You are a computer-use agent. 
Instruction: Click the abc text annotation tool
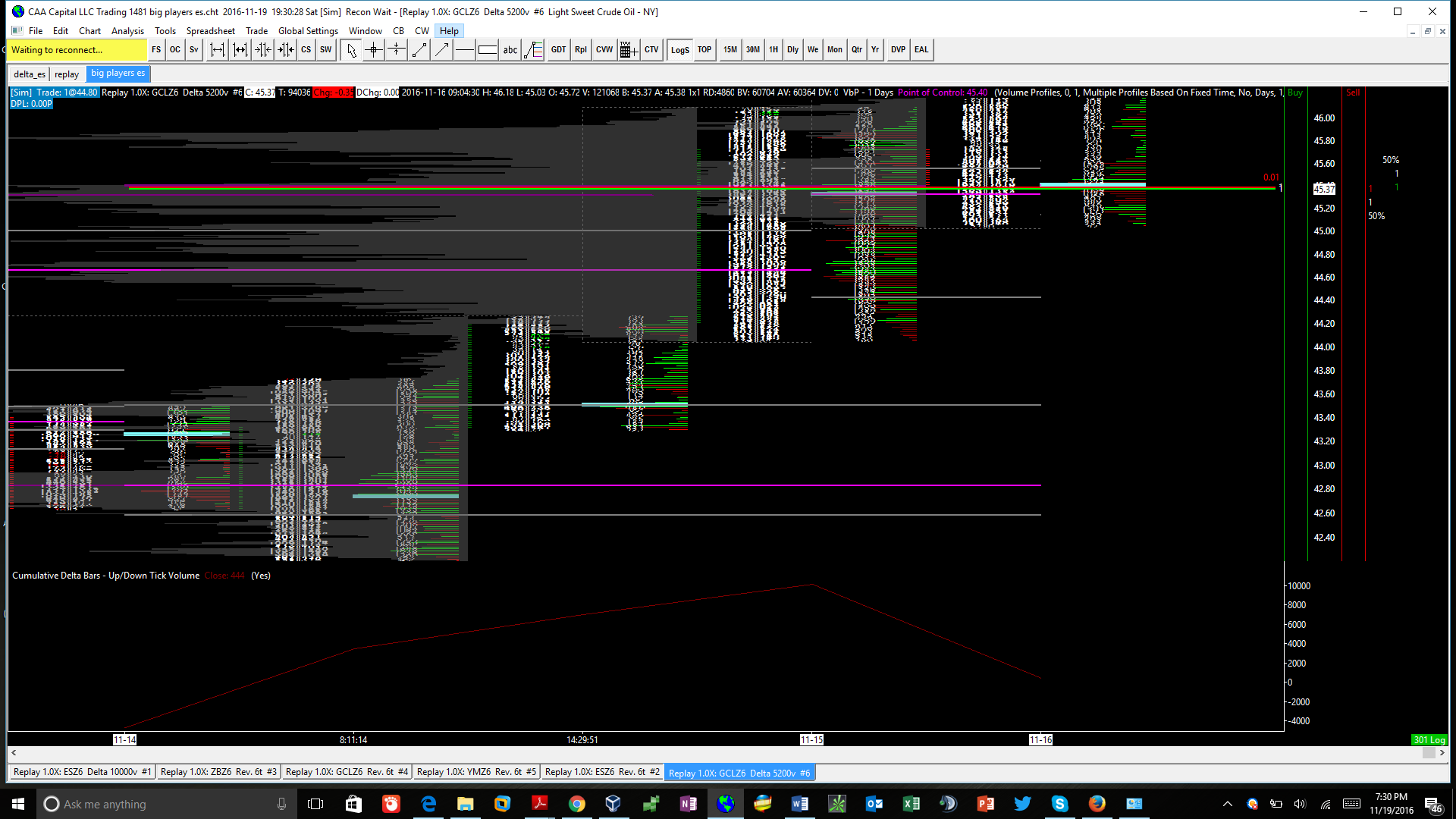(x=510, y=50)
